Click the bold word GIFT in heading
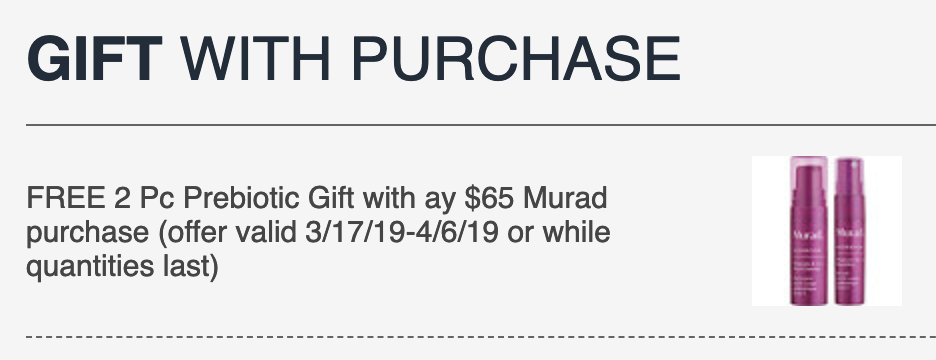Image resolution: width=936 pixels, height=360 pixels. [94, 59]
